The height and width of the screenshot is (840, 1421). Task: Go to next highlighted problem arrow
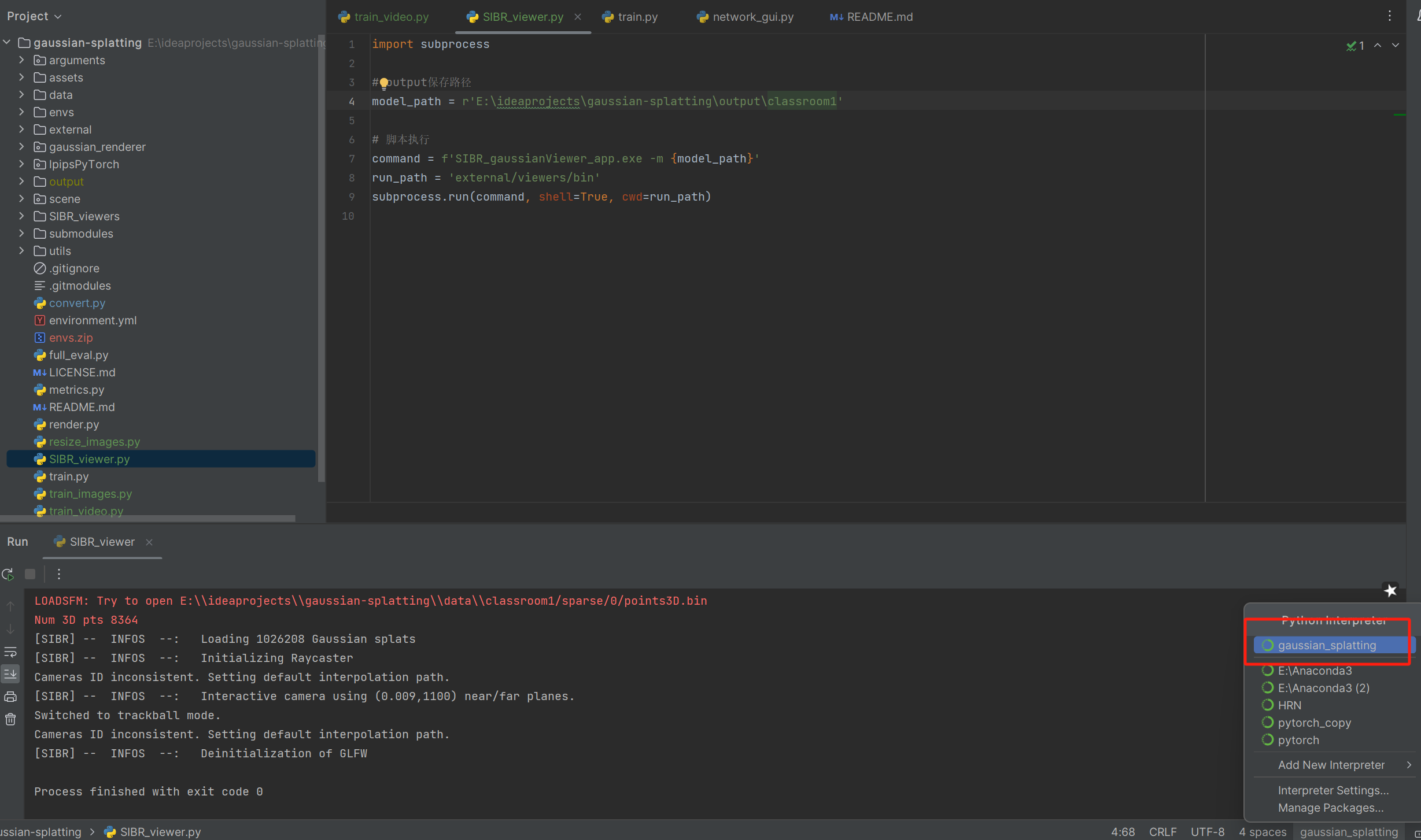pos(1396,45)
